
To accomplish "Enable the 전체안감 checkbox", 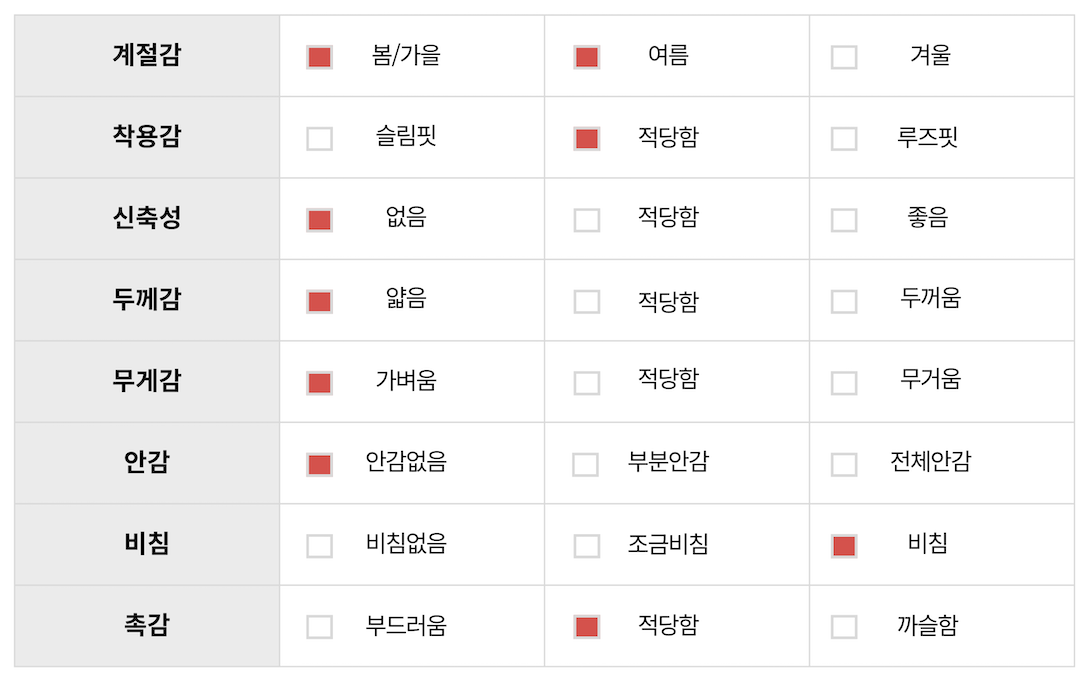I will (844, 464).
